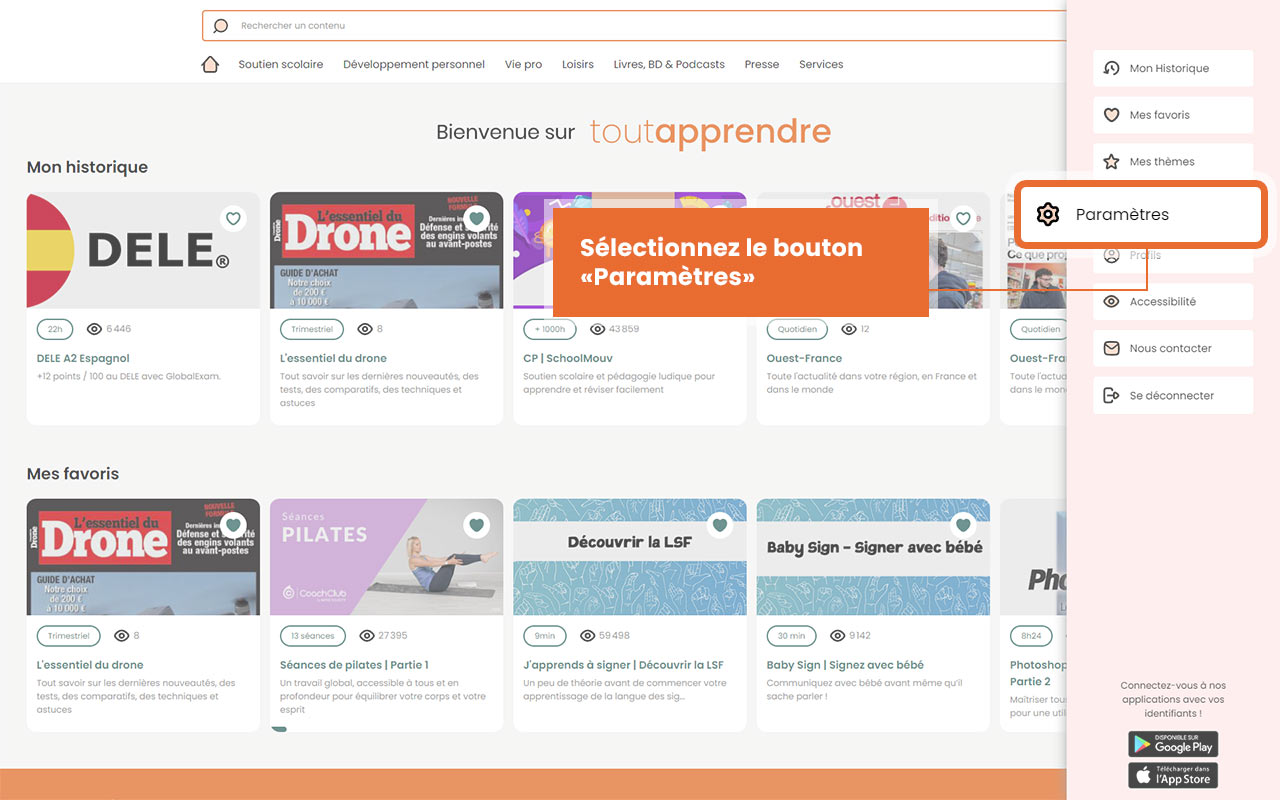Toggle favorite heart on DELE card
Screen dimensions: 1280x800
(x=233, y=218)
